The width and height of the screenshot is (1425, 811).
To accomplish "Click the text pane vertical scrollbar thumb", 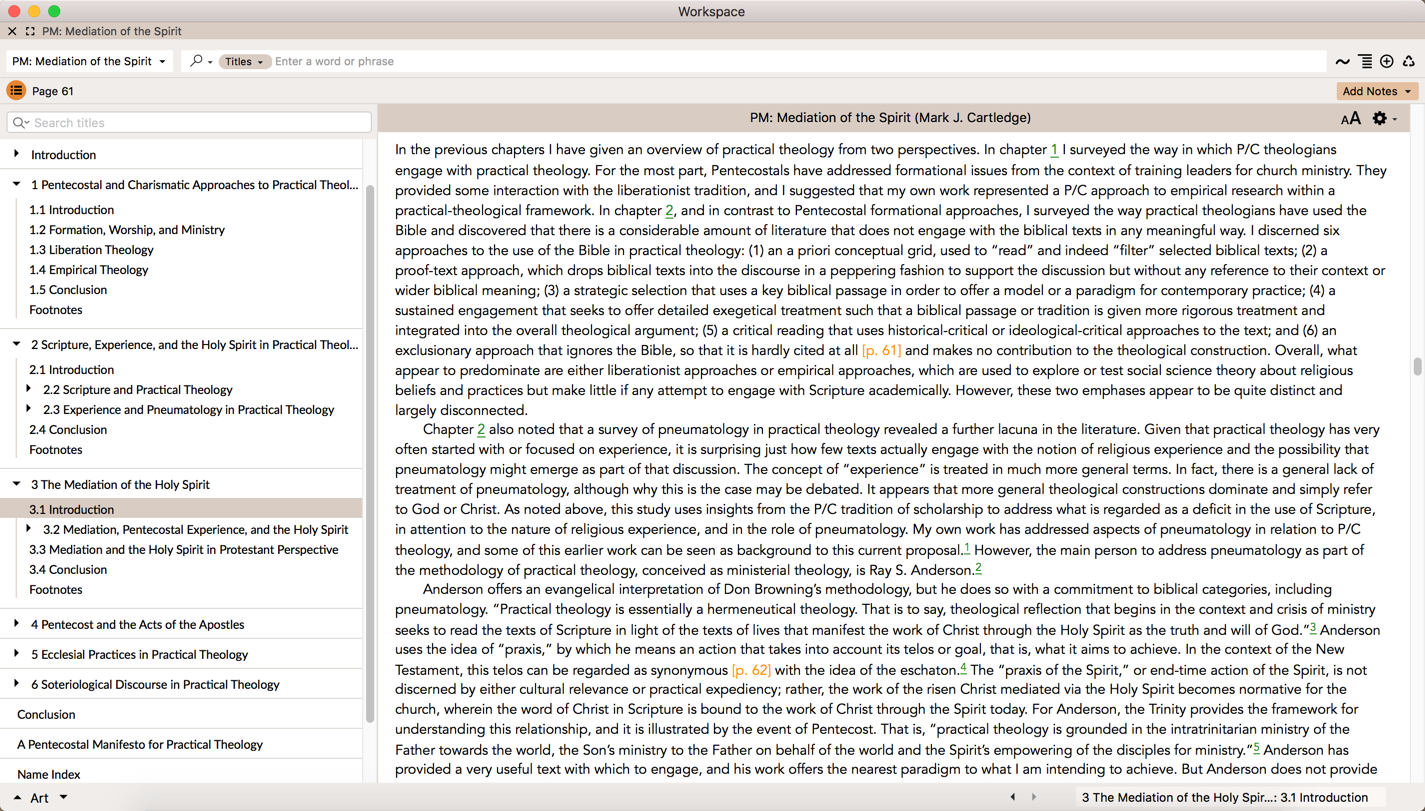I will pyautogui.click(x=1417, y=366).
